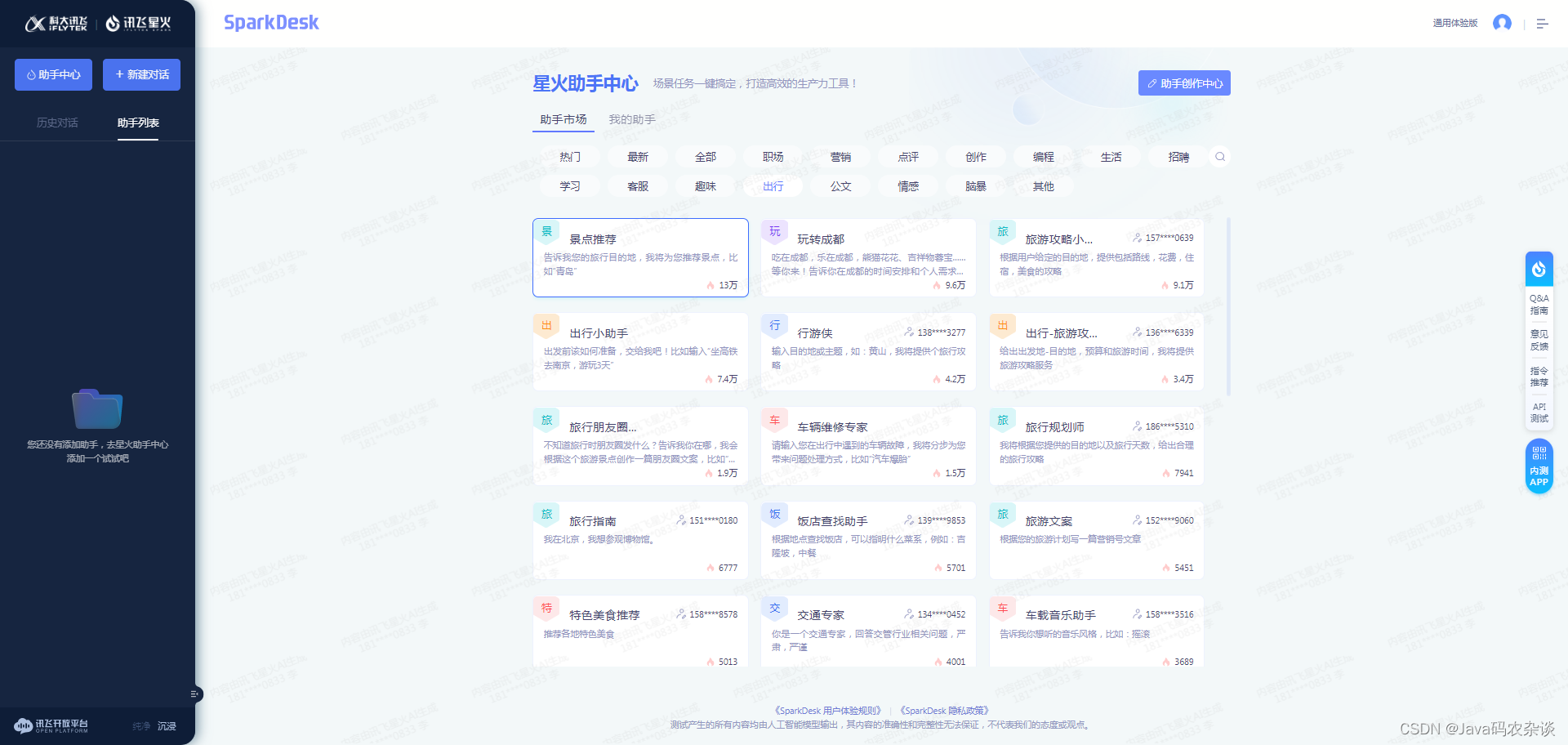
Task: Switch theme to 纯净 mode
Action: point(141,726)
